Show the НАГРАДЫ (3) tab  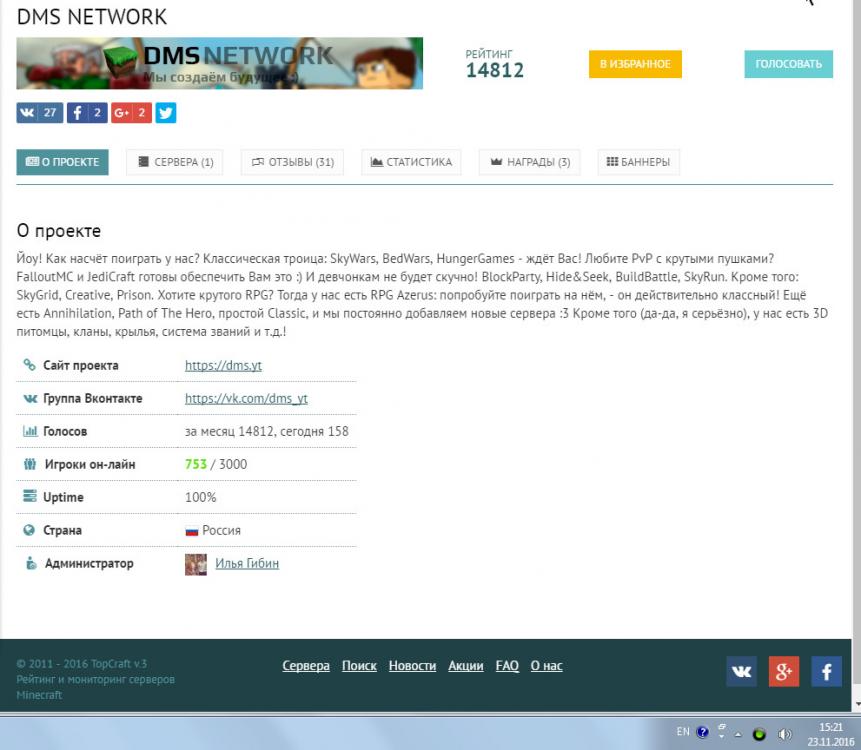530,162
